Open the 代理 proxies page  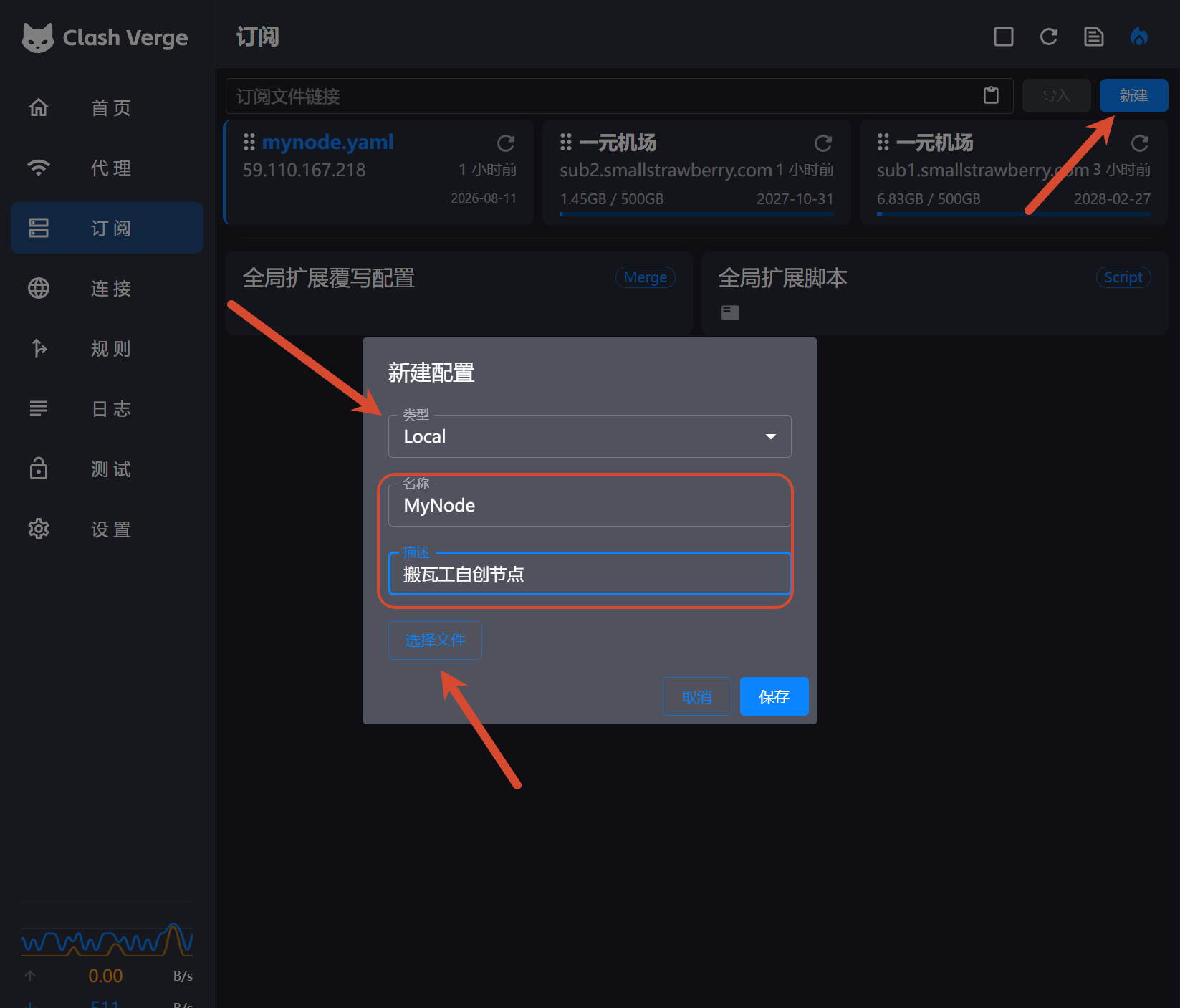pyautogui.click(x=107, y=168)
